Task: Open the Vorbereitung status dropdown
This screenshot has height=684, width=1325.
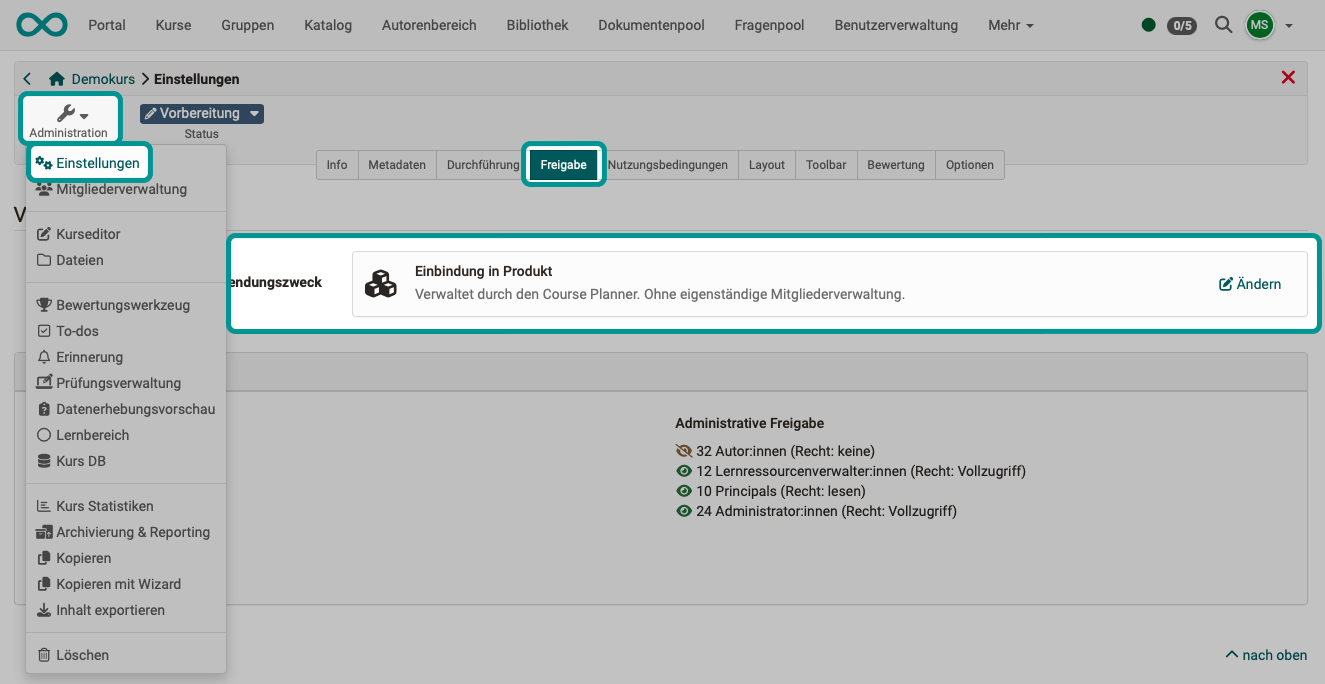Action: click(x=202, y=113)
